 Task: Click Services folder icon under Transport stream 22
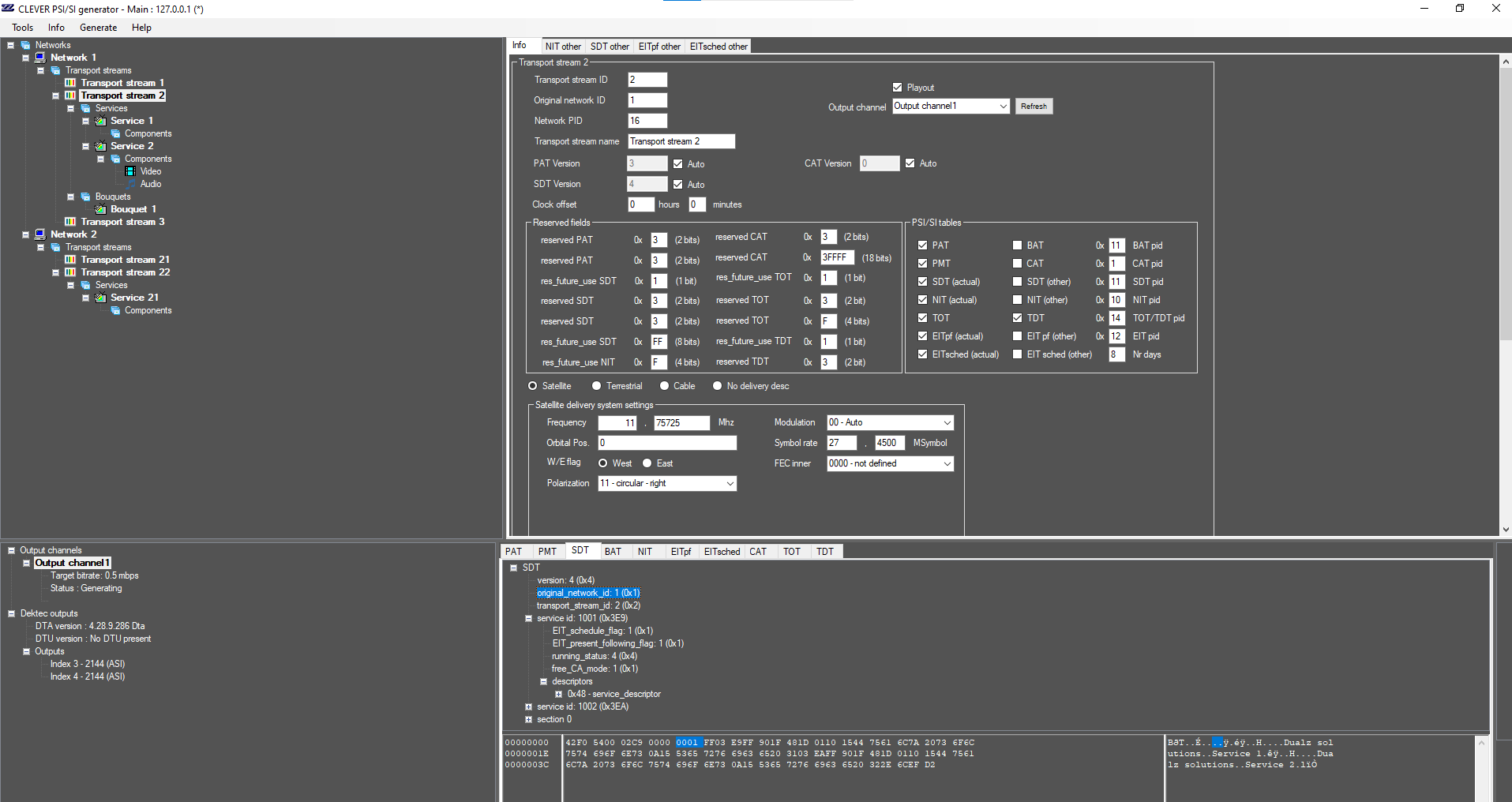pos(85,285)
